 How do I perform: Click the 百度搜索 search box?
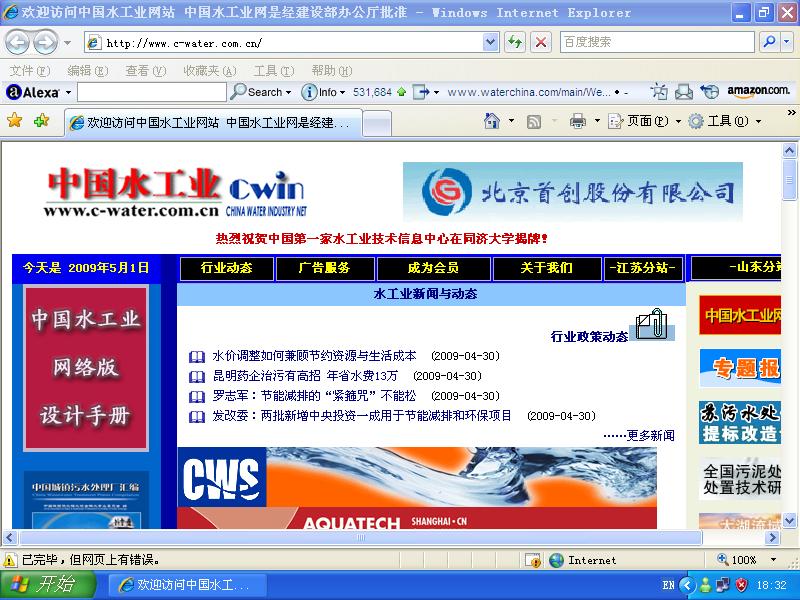(x=657, y=42)
